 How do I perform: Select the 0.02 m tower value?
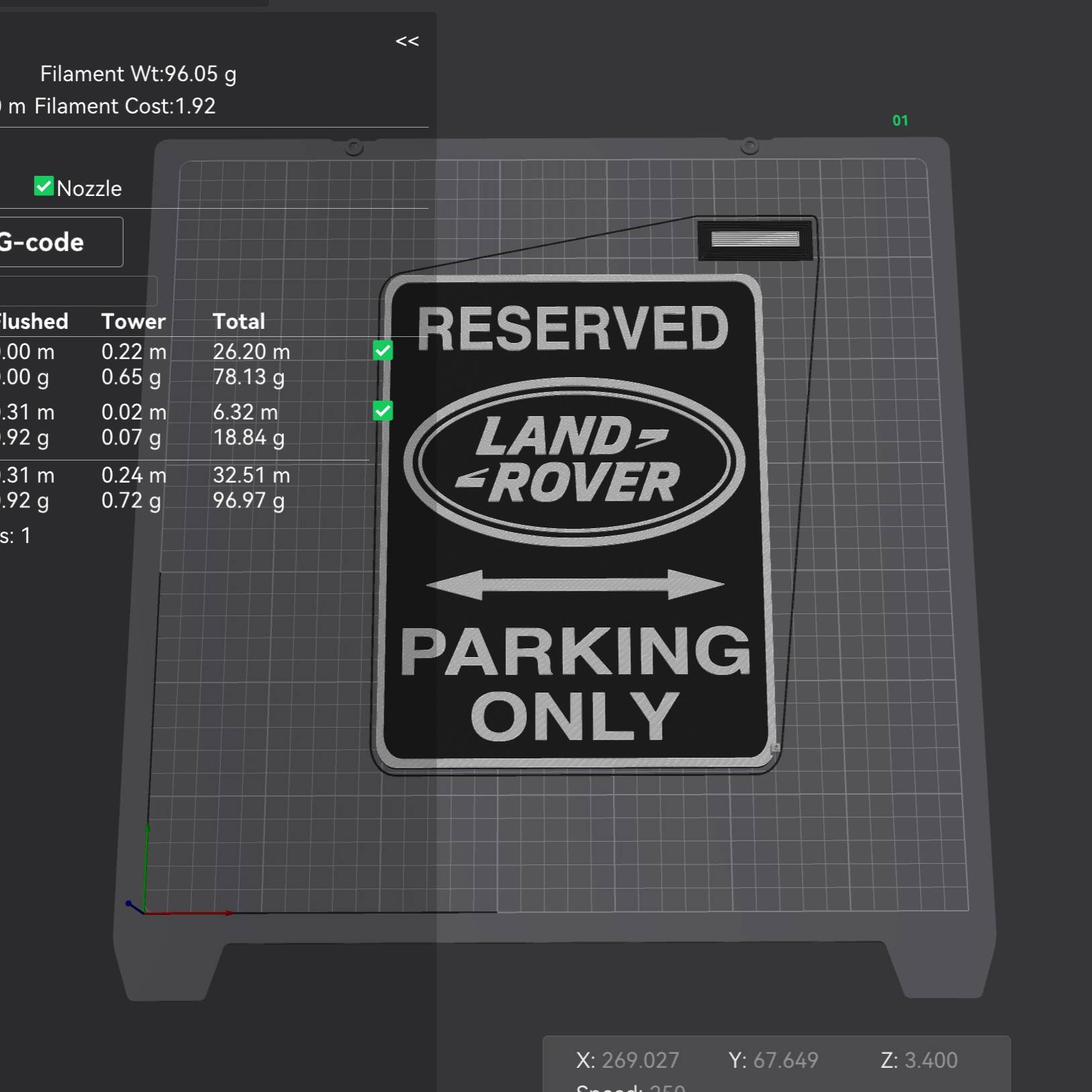click(134, 412)
